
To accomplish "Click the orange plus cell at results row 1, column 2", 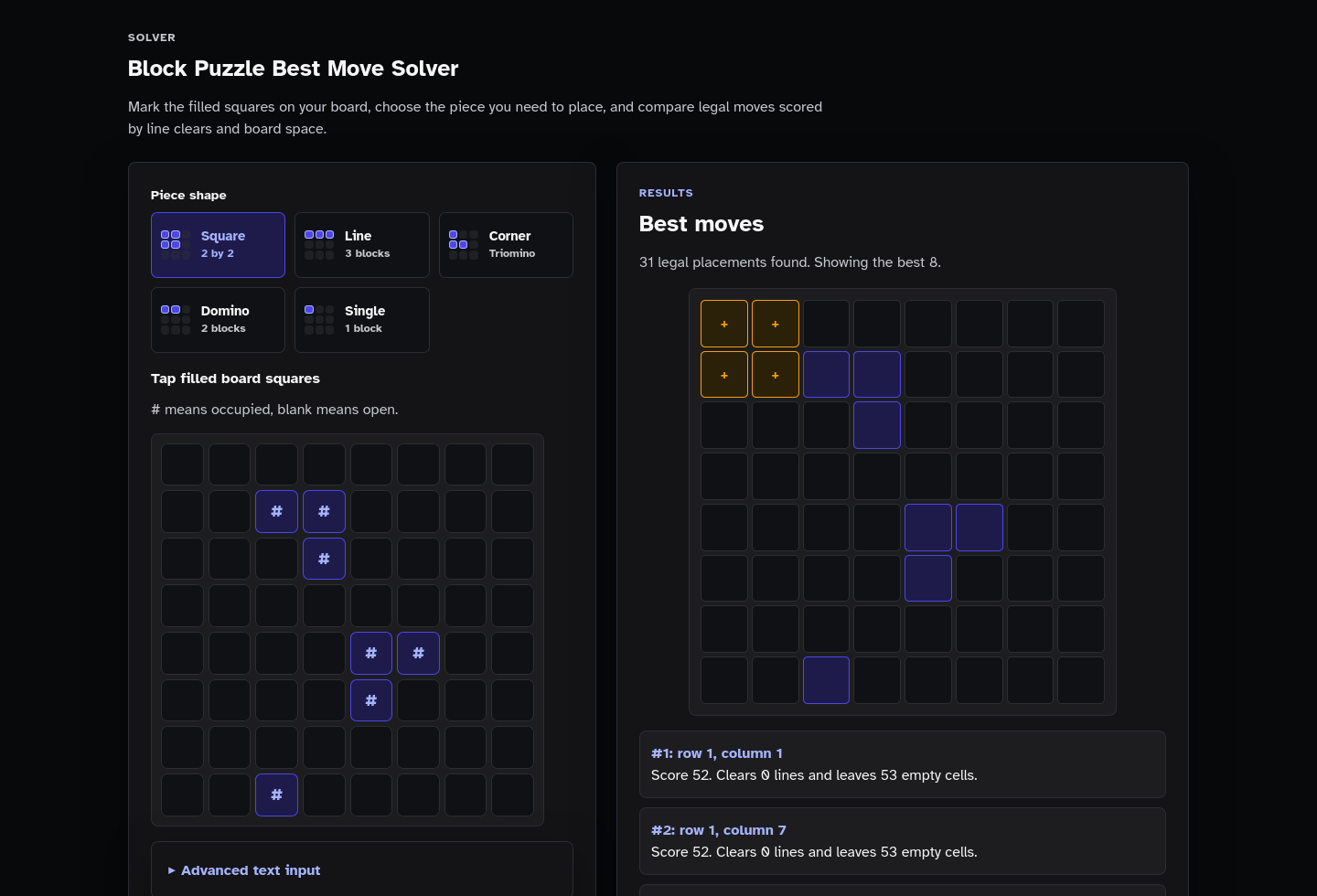I will (x=776, y=324).
